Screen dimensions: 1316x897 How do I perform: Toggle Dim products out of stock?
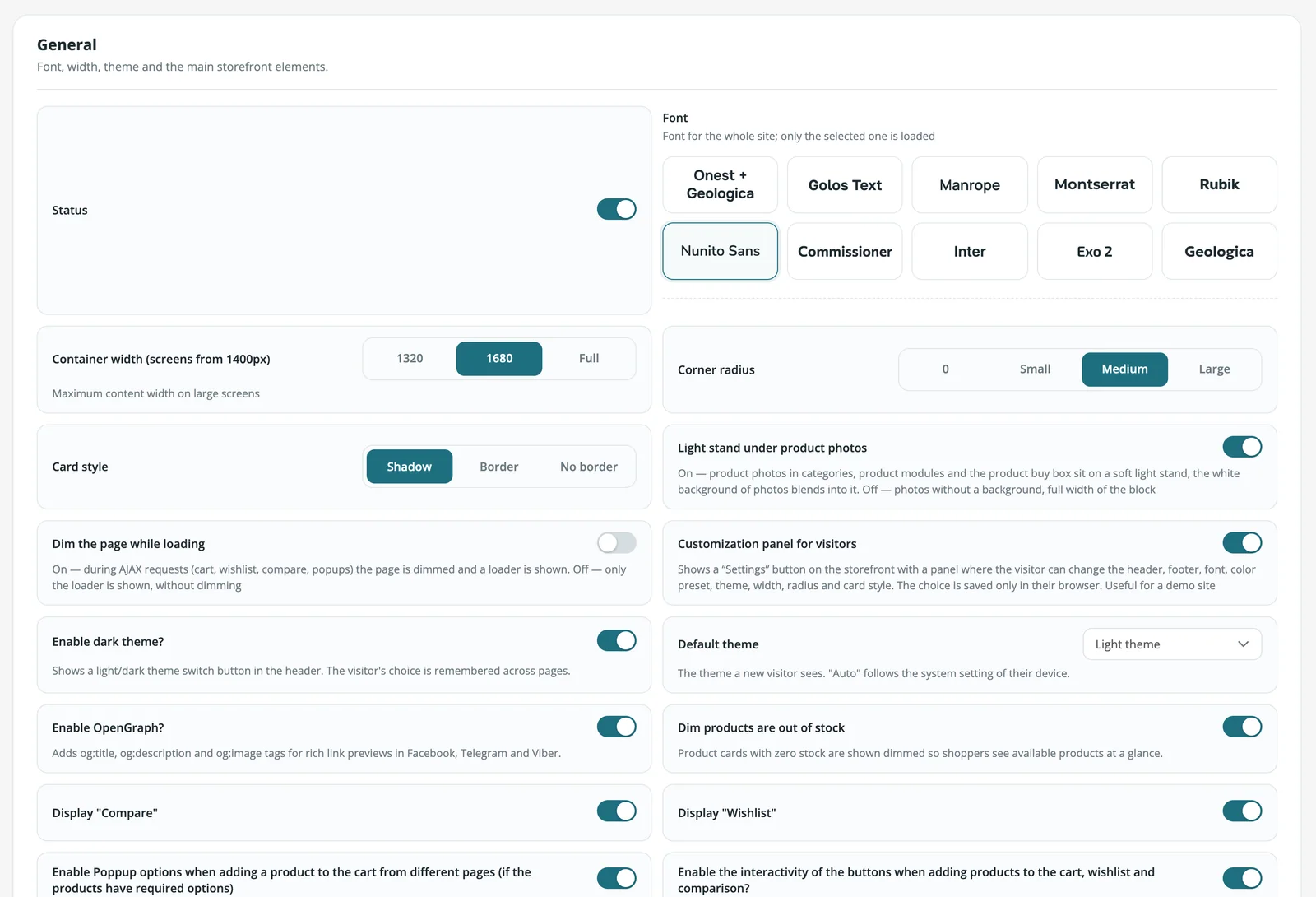(1242, 727)
